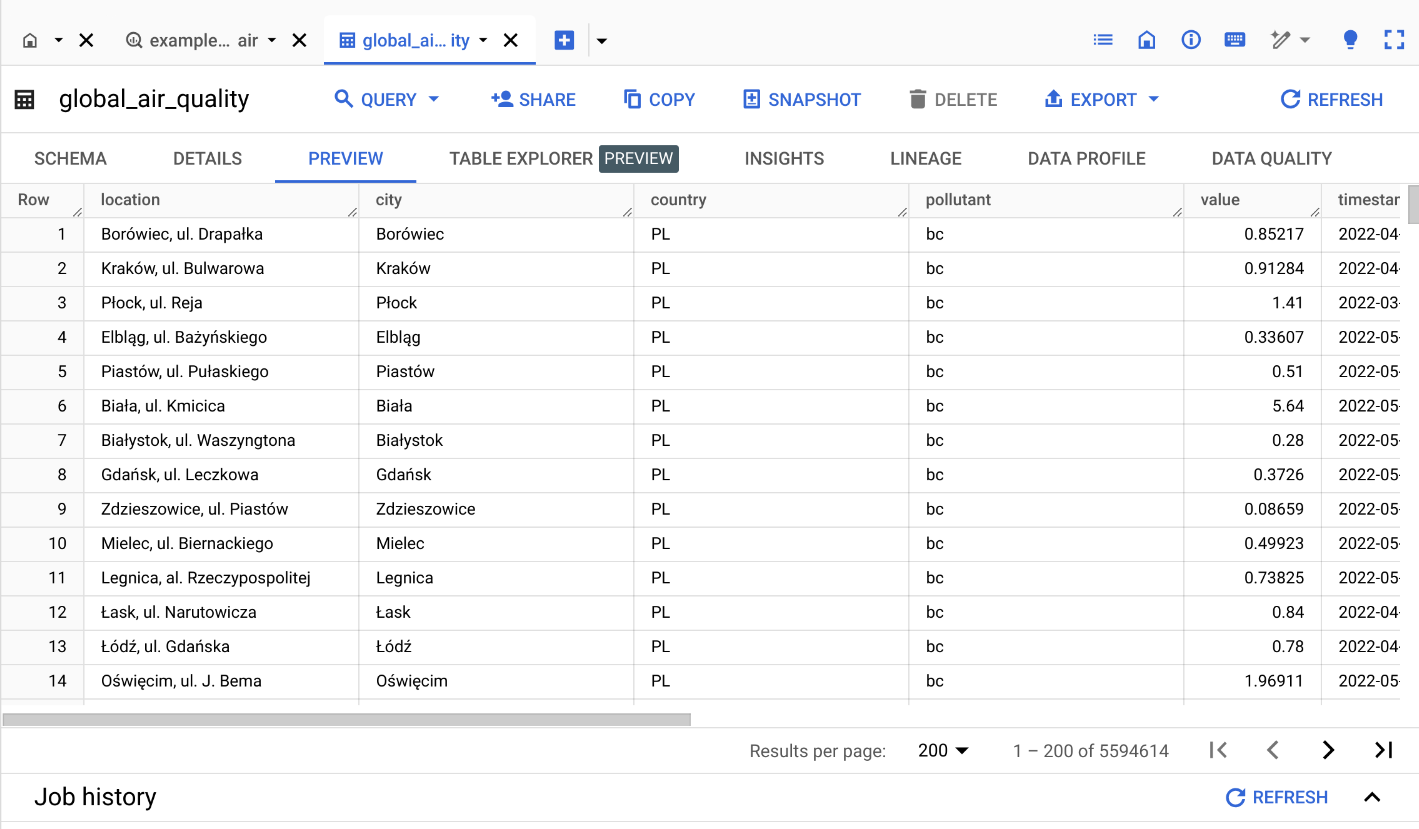The height and width of the screenshot is (829, 1419).
Task: Click the COPY table button
Action: click(x=659, y=100)
